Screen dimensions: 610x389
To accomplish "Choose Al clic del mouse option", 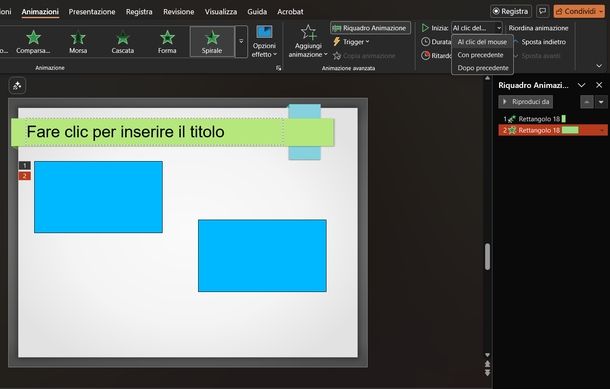I will [482, 42].
